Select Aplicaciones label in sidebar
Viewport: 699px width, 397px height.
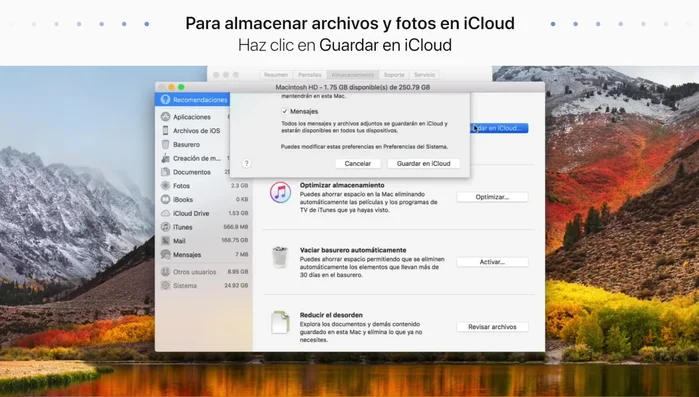pyautogui.click(x=192, y=117)
